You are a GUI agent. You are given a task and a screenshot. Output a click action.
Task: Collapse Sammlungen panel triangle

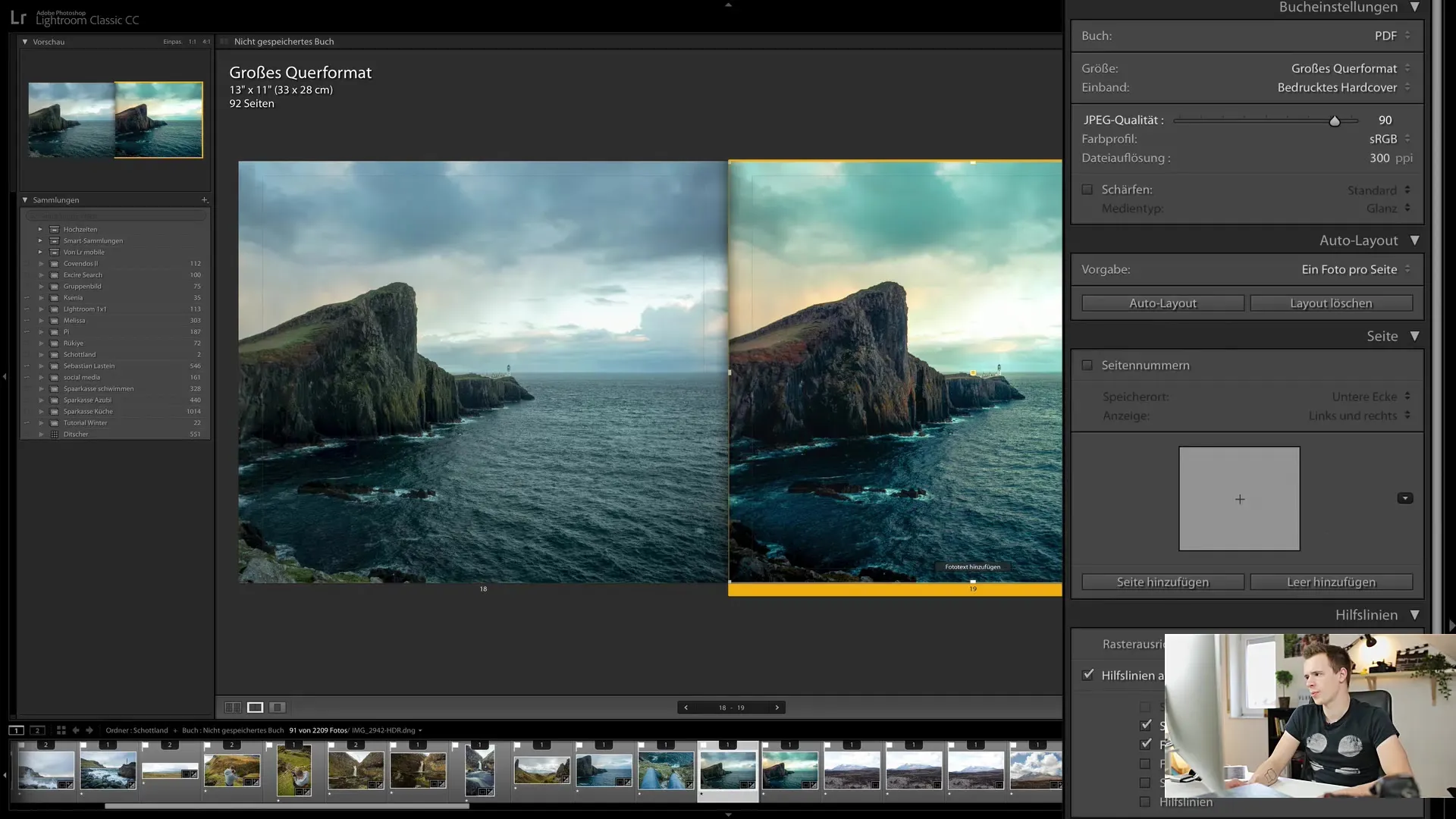(x=25, y=200)
